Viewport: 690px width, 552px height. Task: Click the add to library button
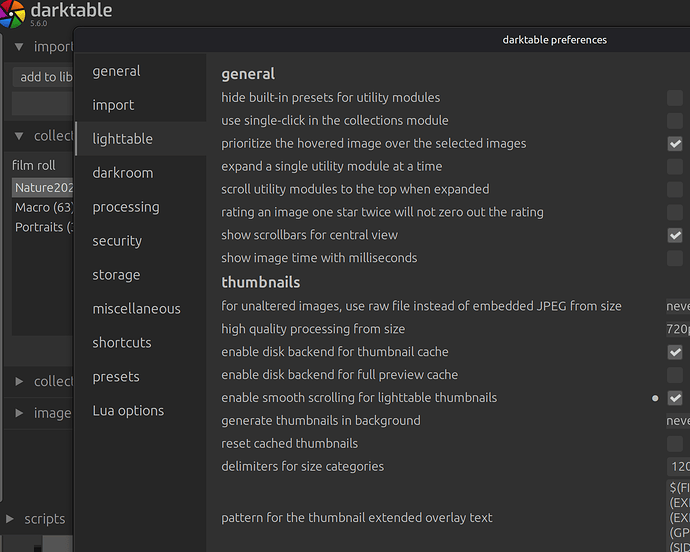[43, 77]
